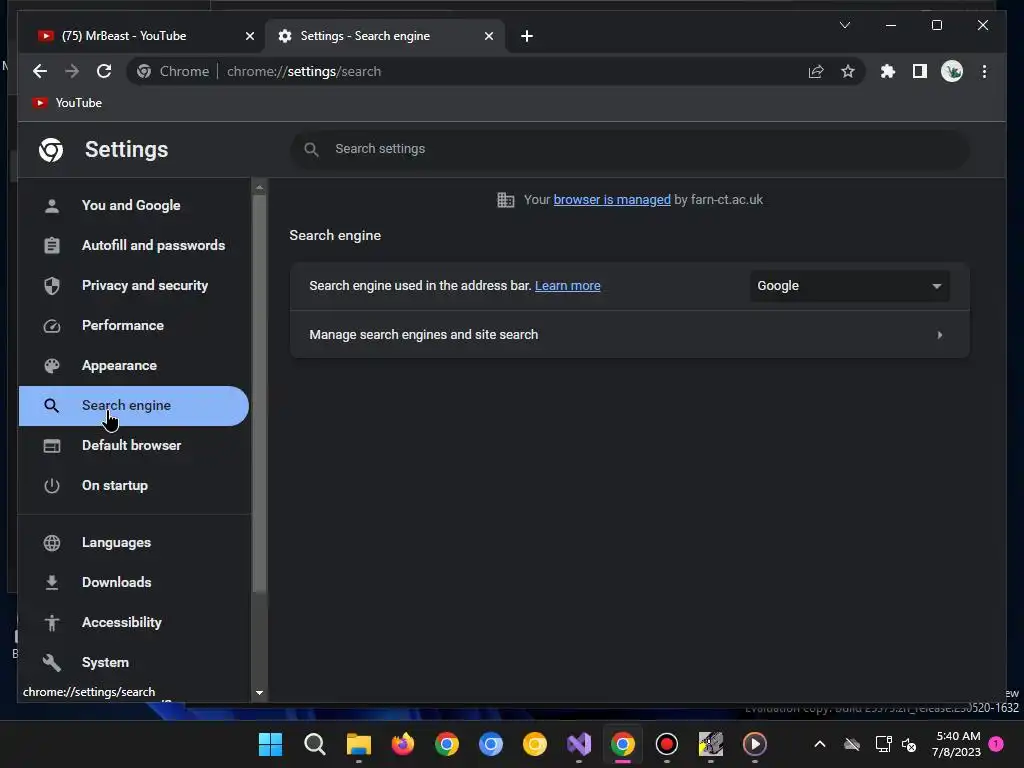Click the sidebar scroll-up arrow
The width and height of the screenshot is (1024, 768).
[x=259, y=187]
